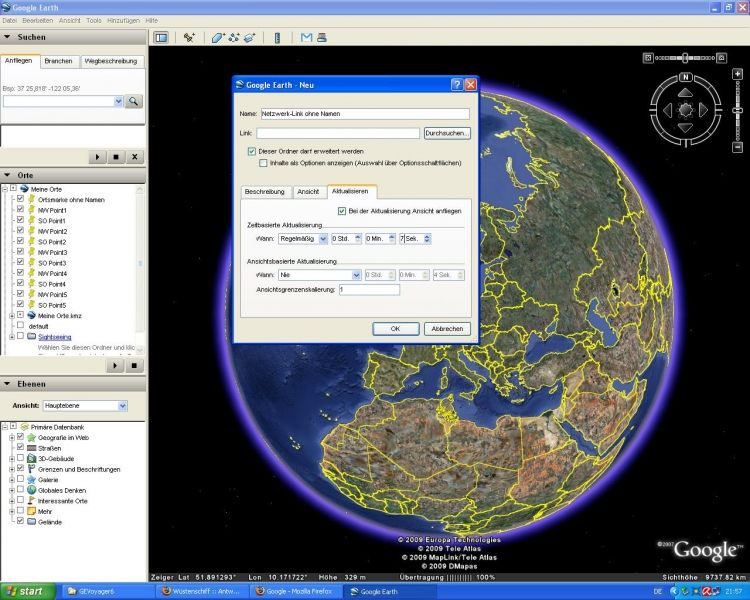This screenshot has height=600, width=750.
Task: Uncheck the Gelände layer checkbox
Action: (20, 521)
